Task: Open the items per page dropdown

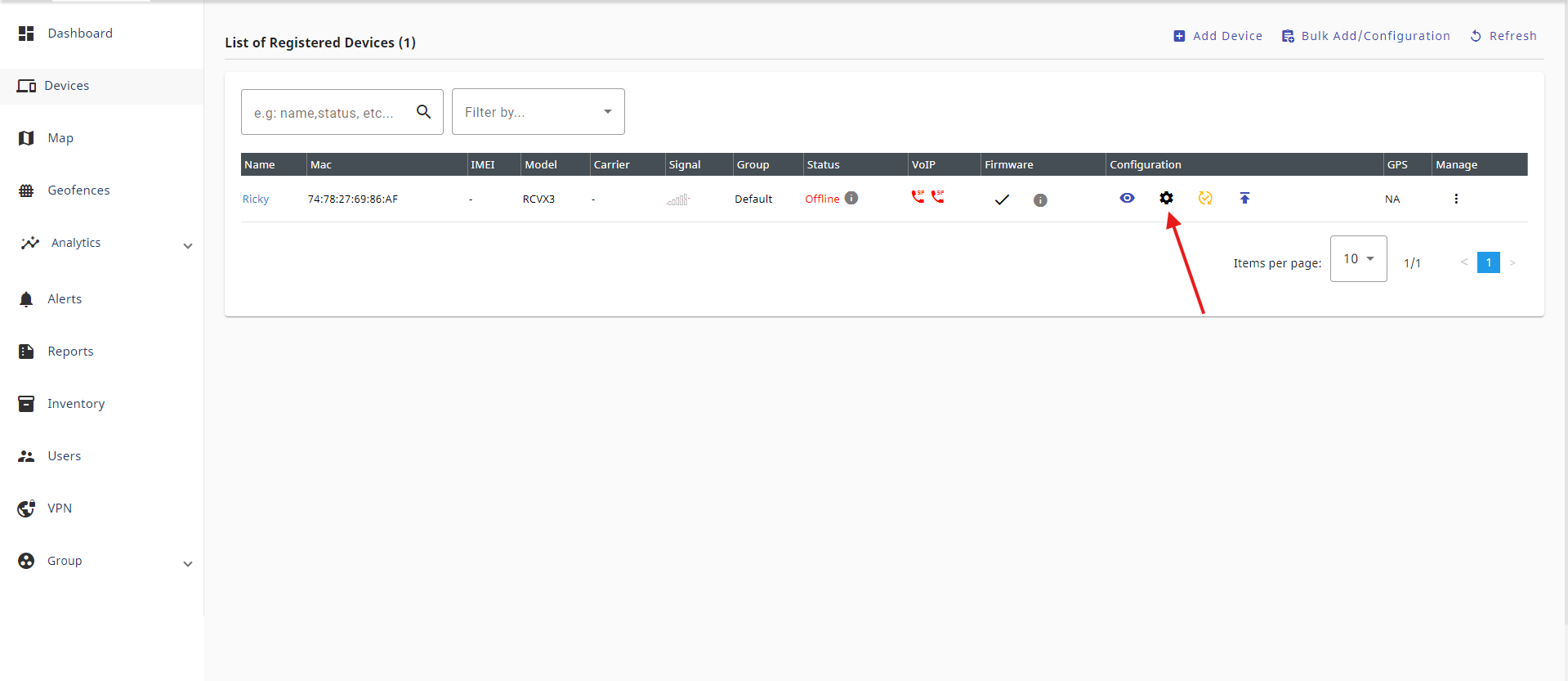Action: (x=1359, y=258)
